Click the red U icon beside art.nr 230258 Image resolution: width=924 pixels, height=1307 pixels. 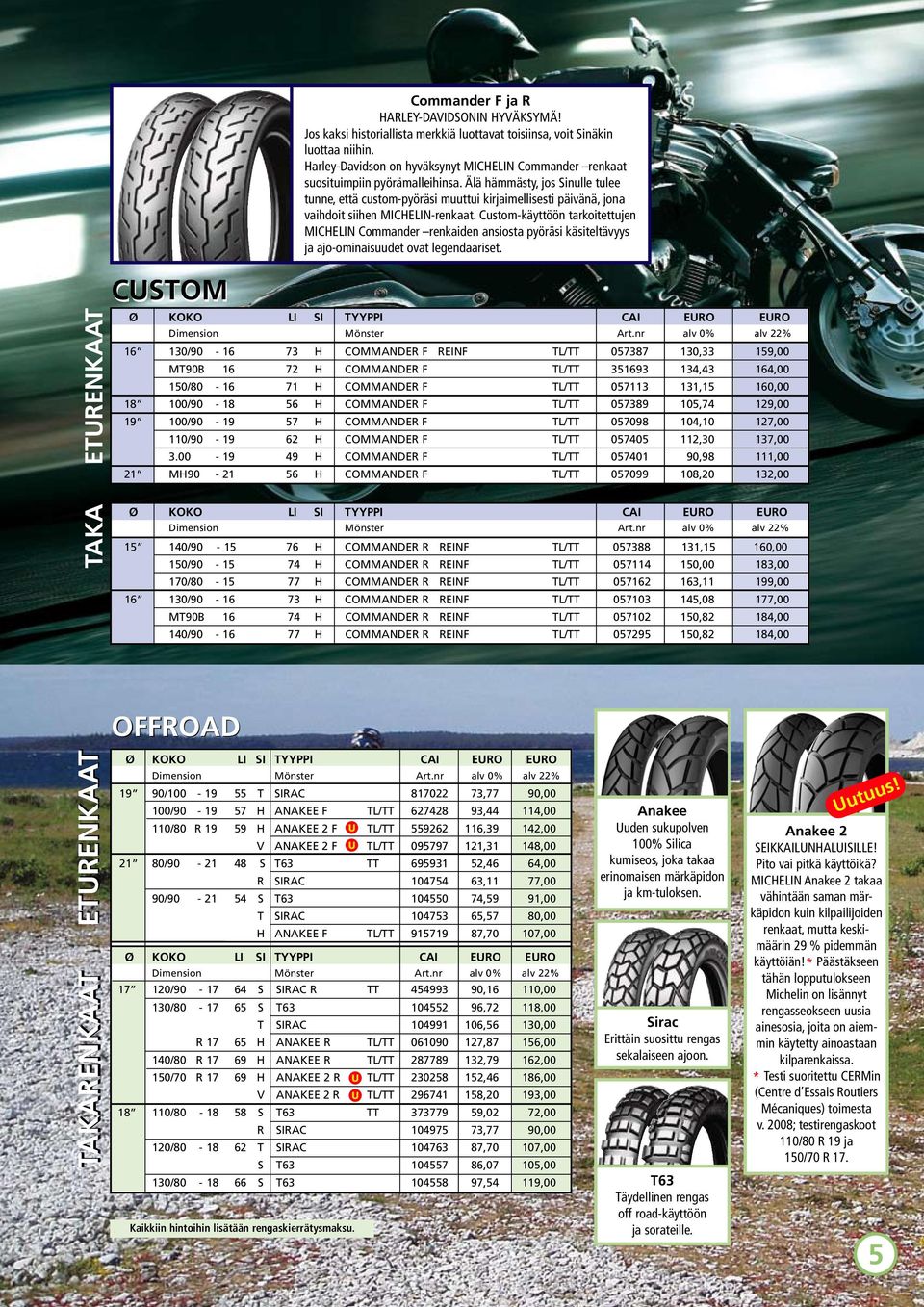[355, 1078]
